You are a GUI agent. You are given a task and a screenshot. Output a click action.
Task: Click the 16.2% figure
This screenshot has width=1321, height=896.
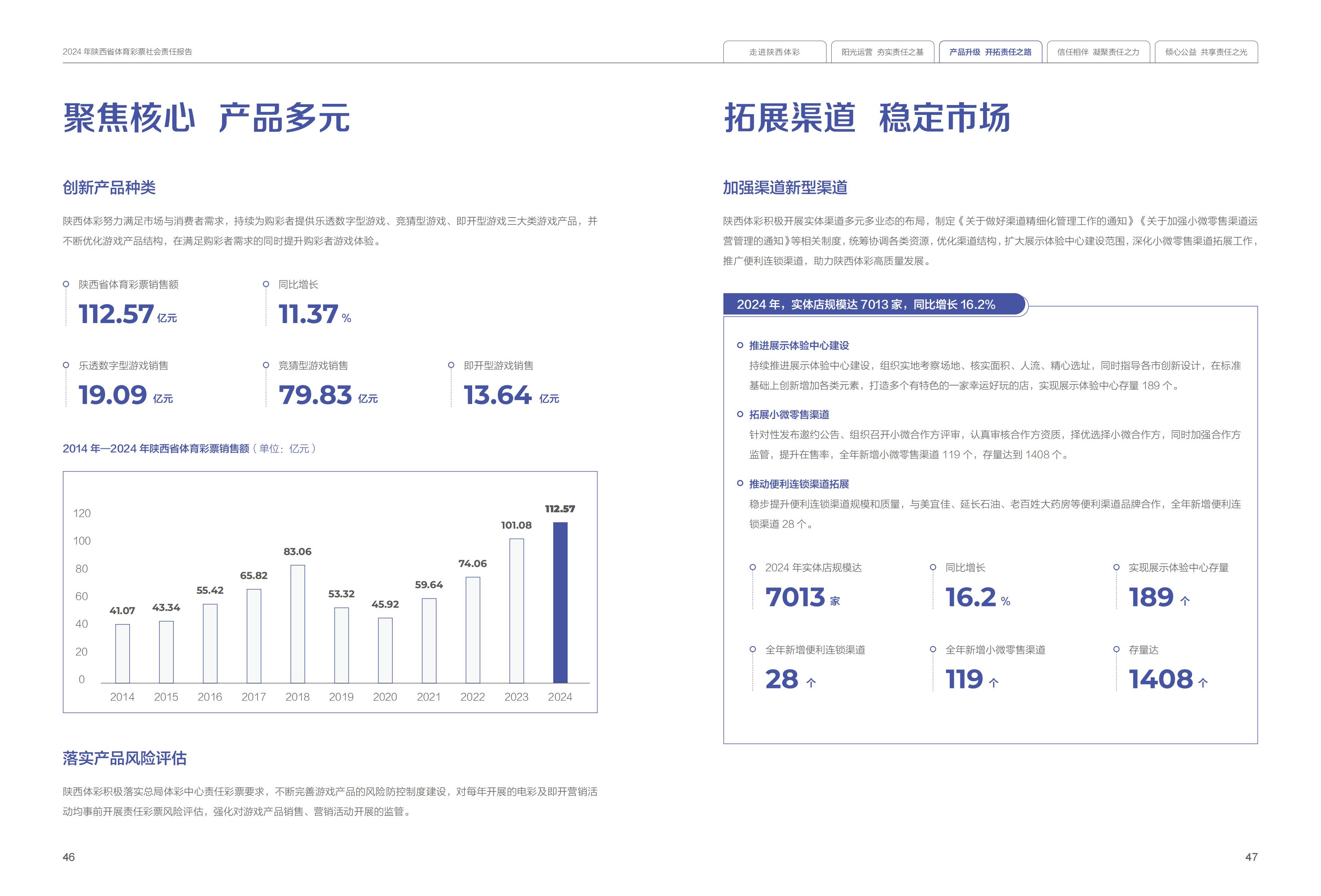[978, 597]
